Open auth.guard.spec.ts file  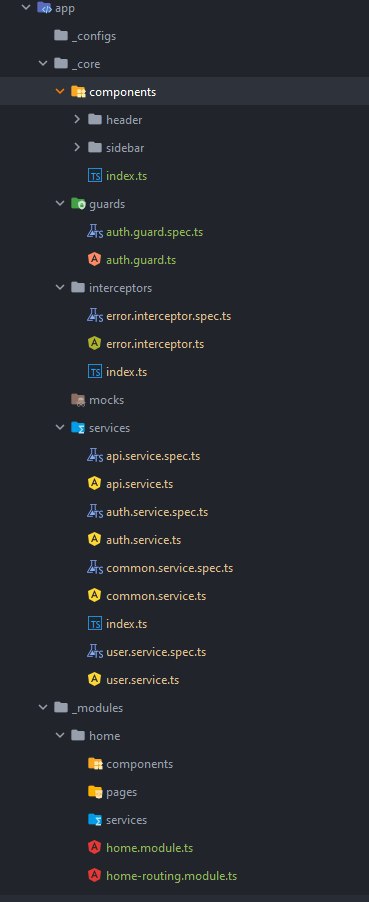[154, 232]
